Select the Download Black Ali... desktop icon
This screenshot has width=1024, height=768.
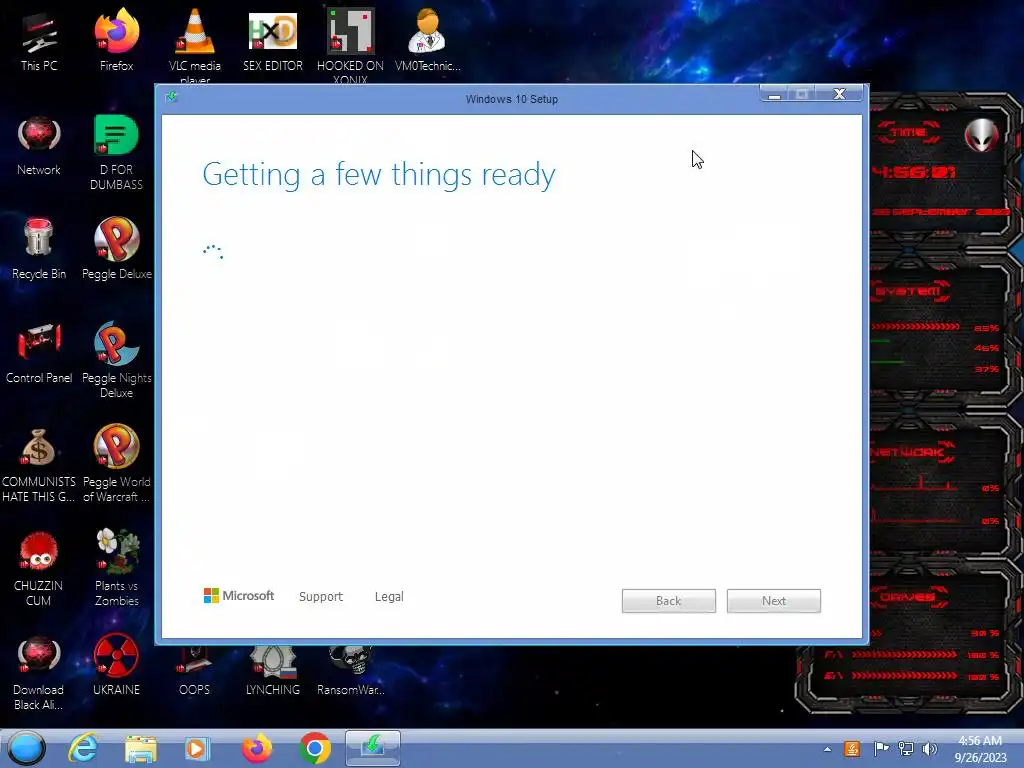[39, 673]
